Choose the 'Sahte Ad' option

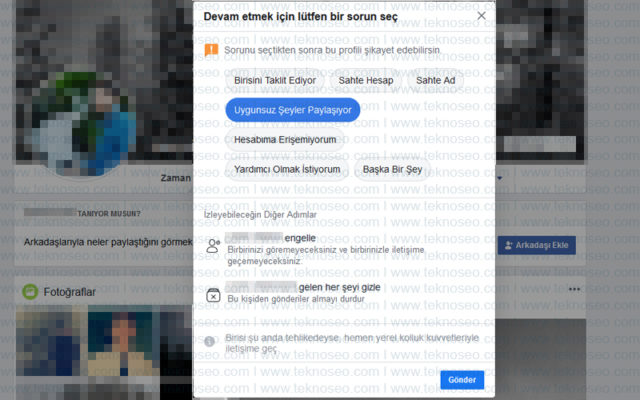(436, 80)
